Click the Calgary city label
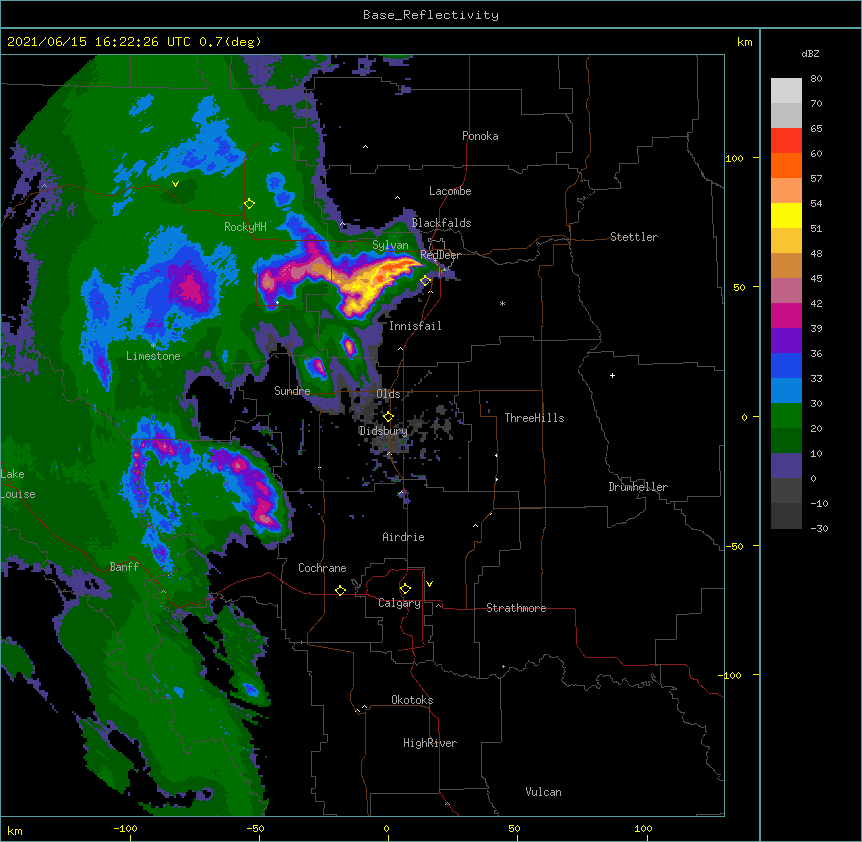Screen dimensions: 862x842 tap(399, 603)
